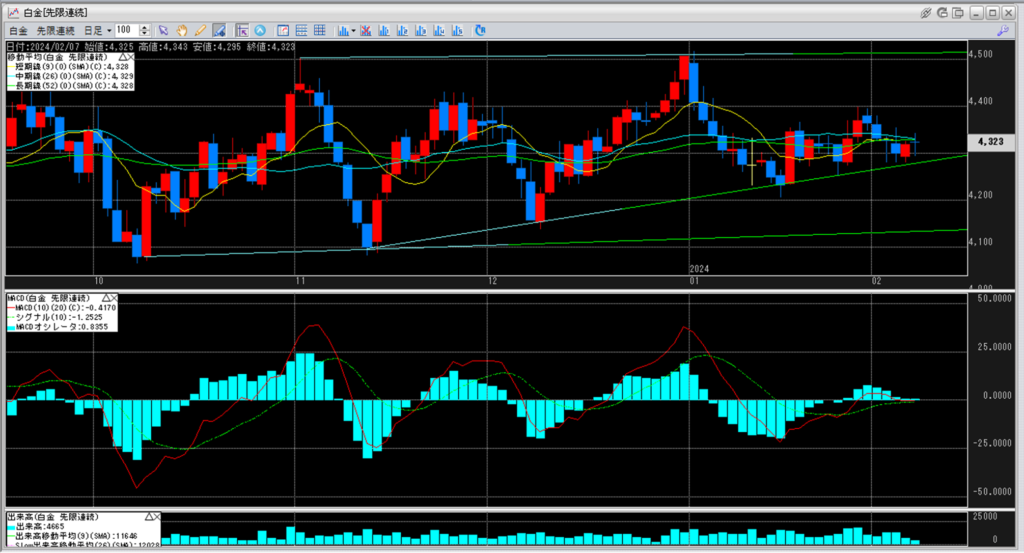This screenshot has height=553, width=1024.
Task: Close the 出来高 volume legend box
Action: click(157, 517)
